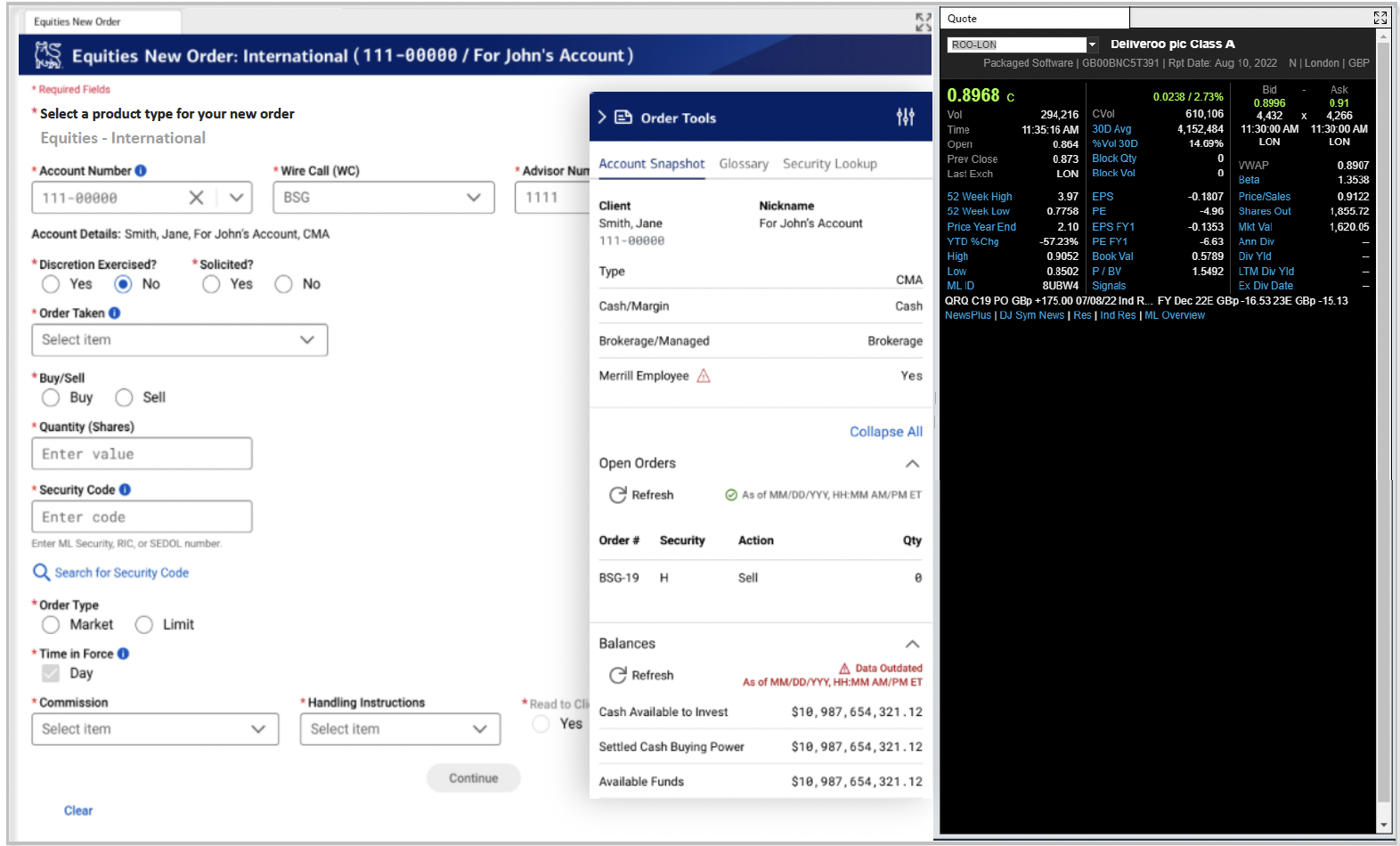The width and height of the screenshot is (1400, 846).
Task: Click the Account Number info icon
Action: (x=141, y=171)
